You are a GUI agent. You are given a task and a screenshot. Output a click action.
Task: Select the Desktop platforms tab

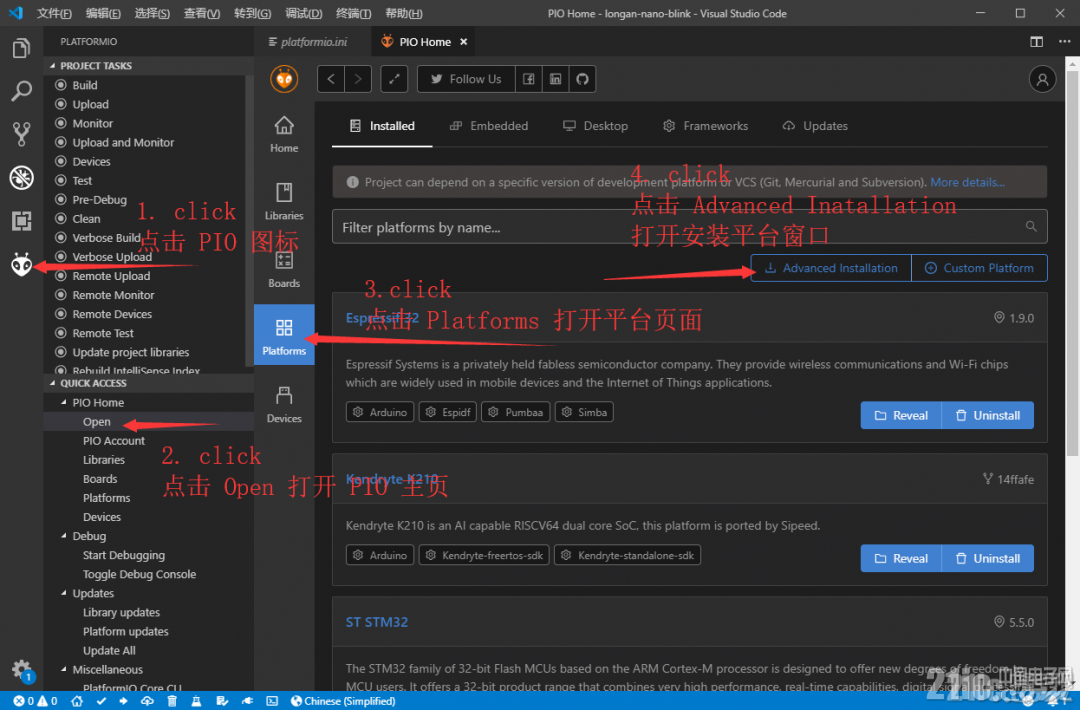click(x=596, y=126)
